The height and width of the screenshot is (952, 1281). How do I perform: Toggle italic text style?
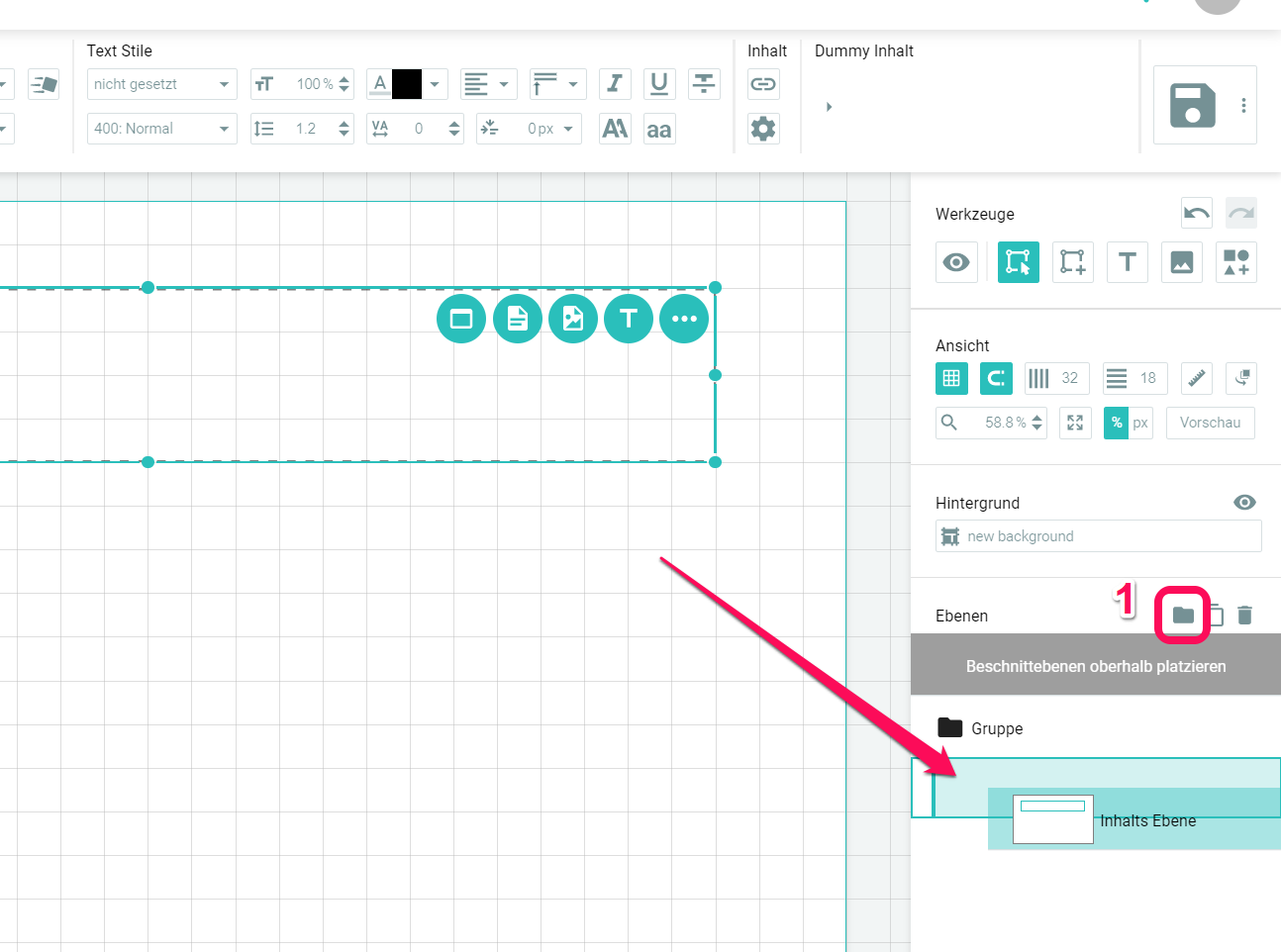pos(615,84)
